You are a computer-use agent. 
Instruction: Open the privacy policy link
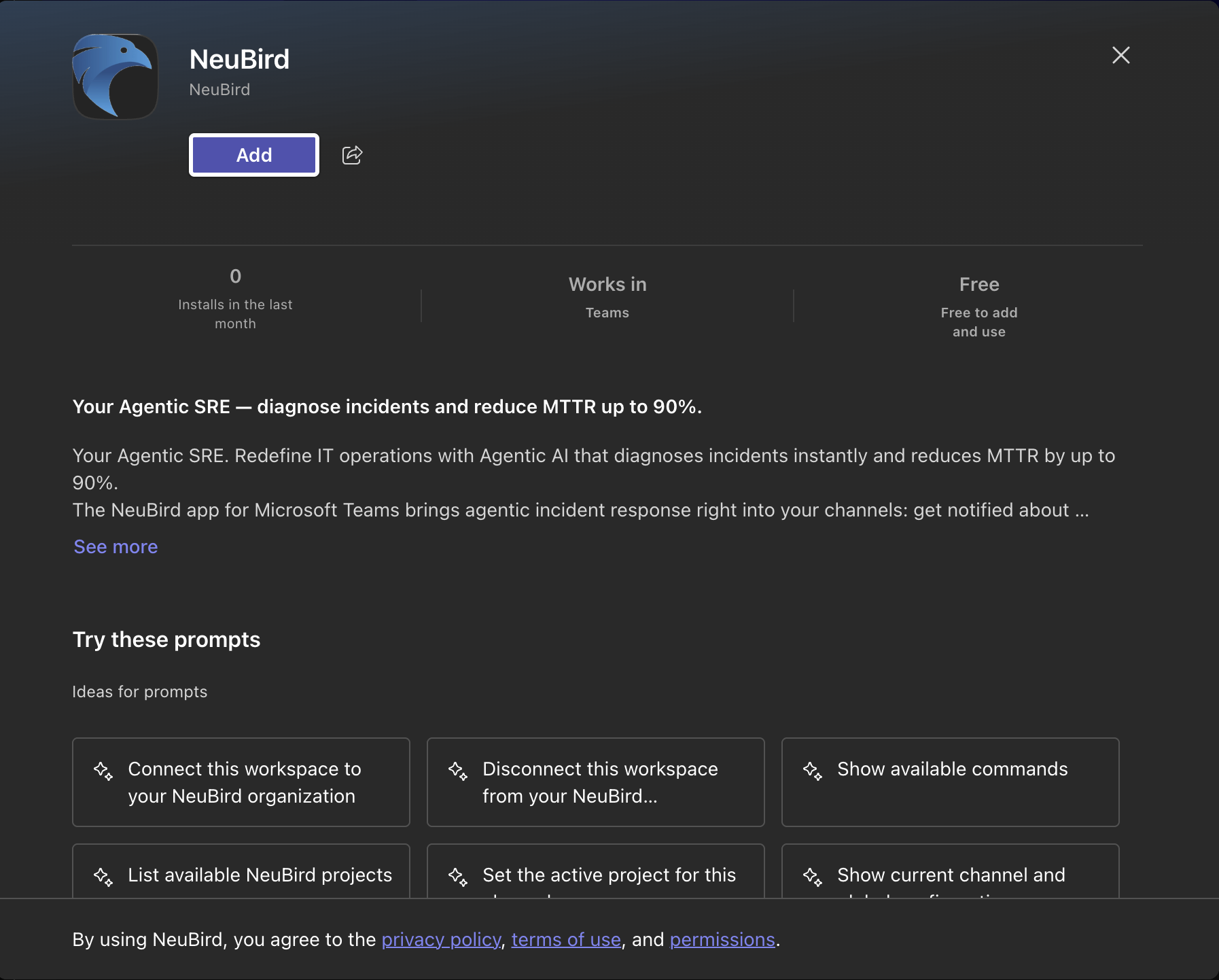tap(441, 939)
